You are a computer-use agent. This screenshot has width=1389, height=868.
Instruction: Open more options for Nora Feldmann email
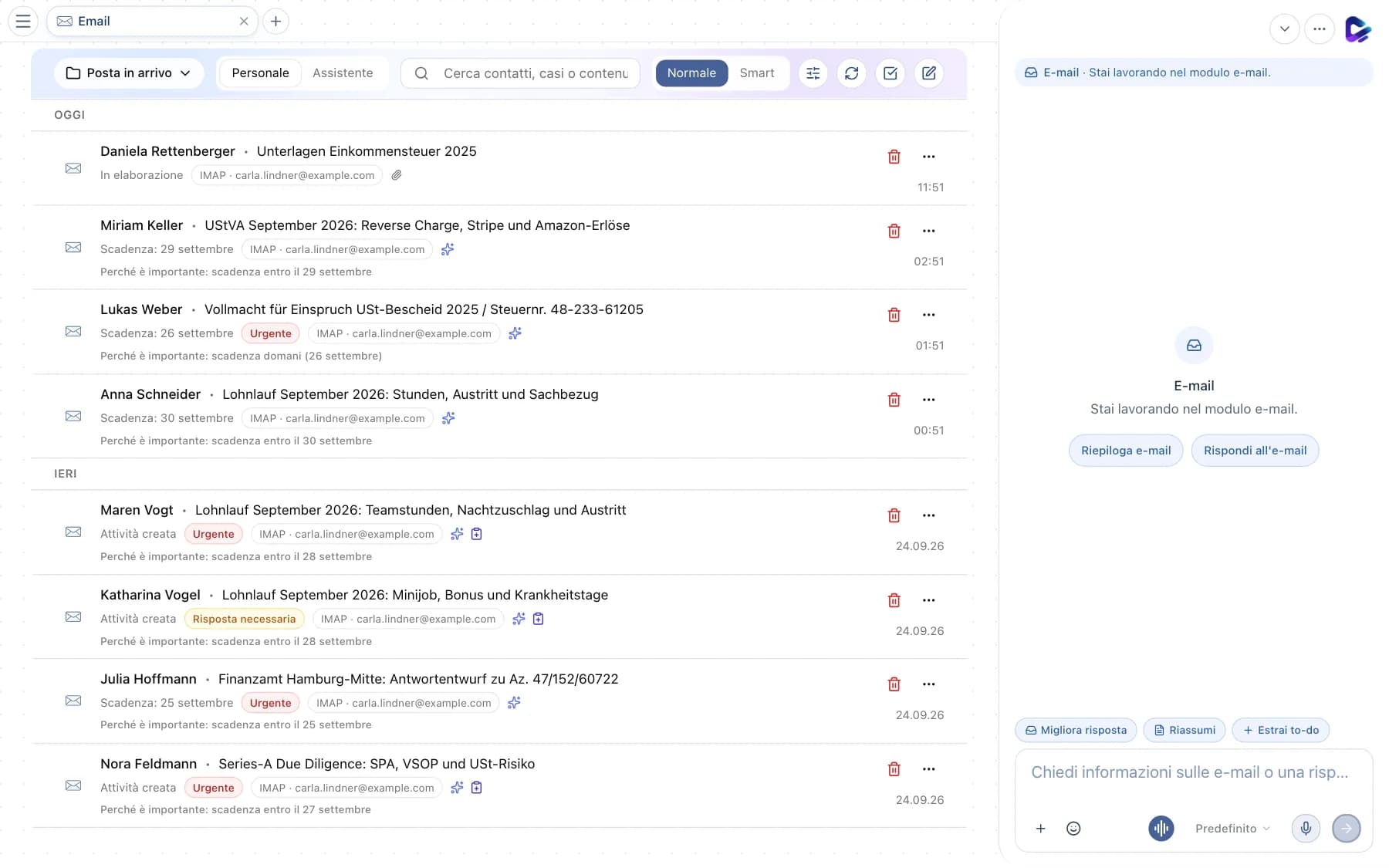click(x=929, y=769)
